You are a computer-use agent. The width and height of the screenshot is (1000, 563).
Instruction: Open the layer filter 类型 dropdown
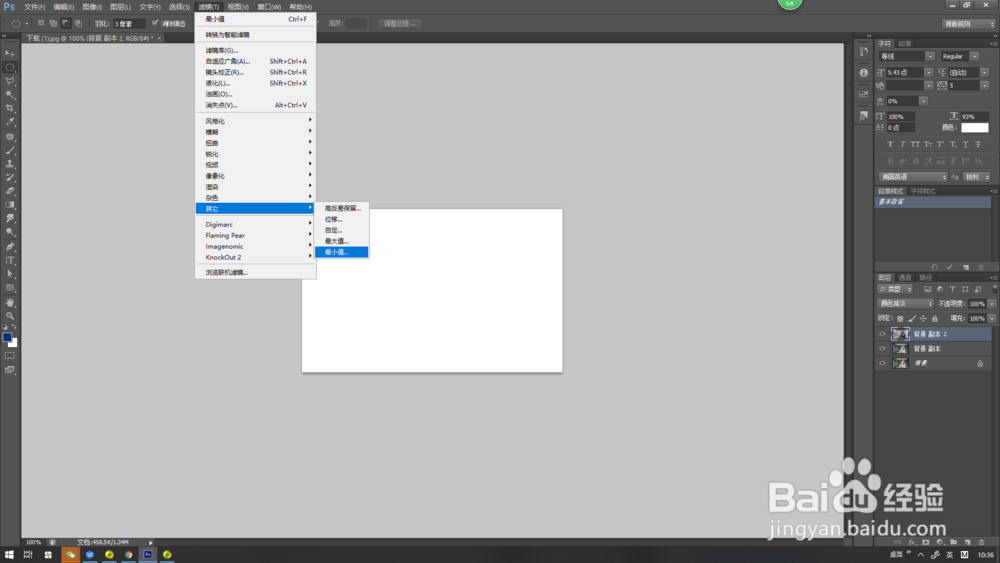tap(896, 289)
